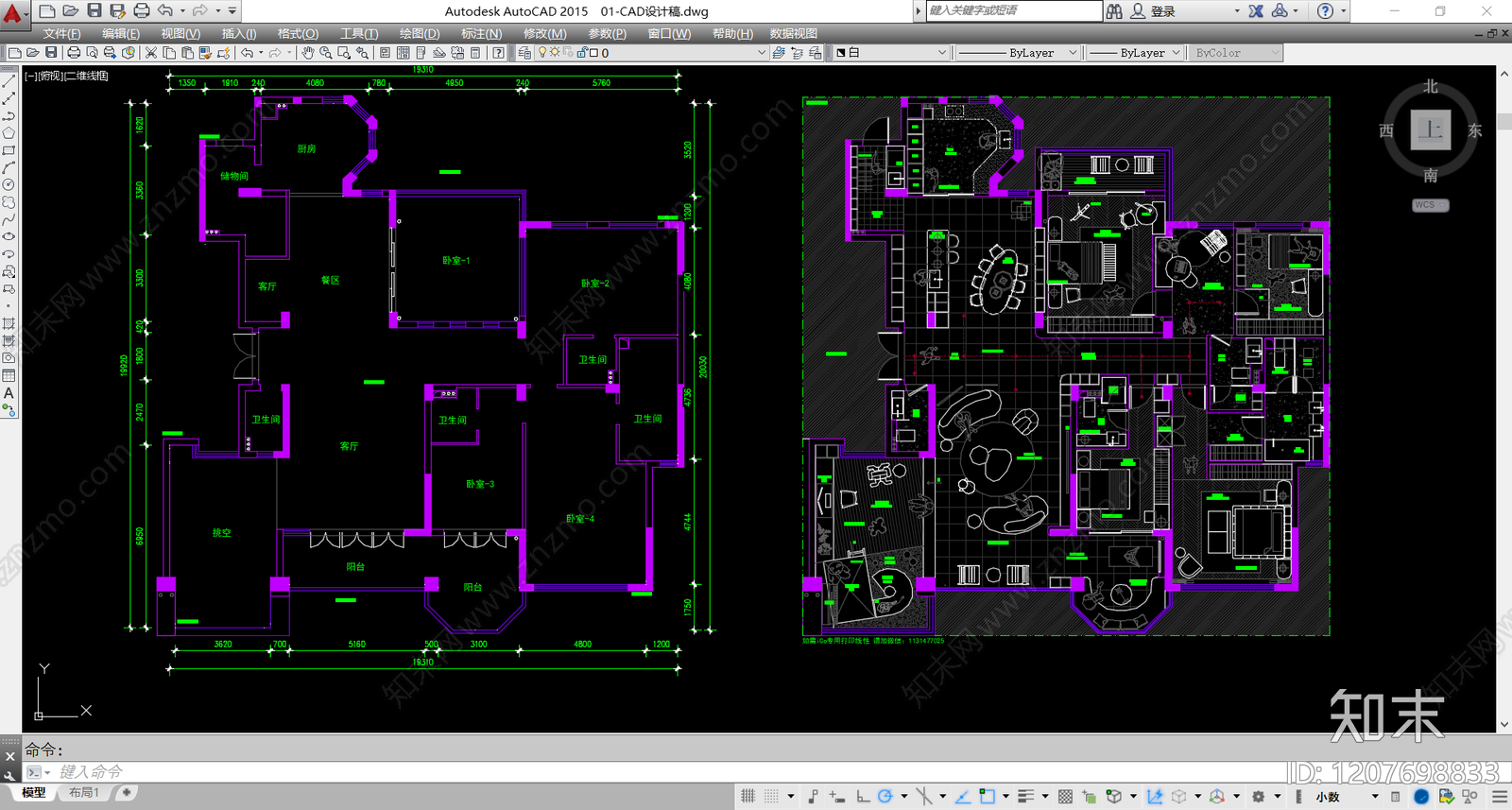Select the Hatch tool

pyautogui.click(x=9, y=324)
